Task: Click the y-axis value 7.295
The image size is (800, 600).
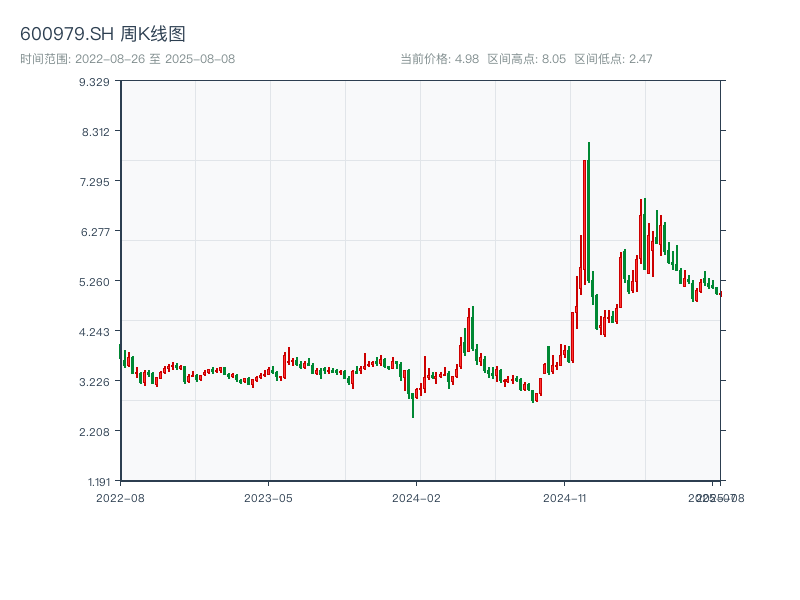Action: (94, 182)
